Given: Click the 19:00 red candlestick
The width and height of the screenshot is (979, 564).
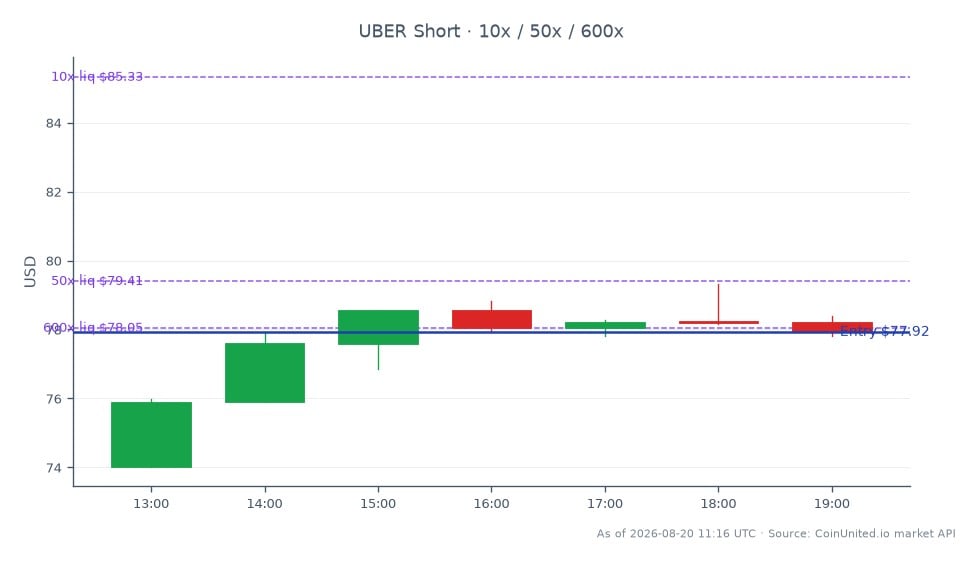Looking at the screenshot, I should click(832, 327).
